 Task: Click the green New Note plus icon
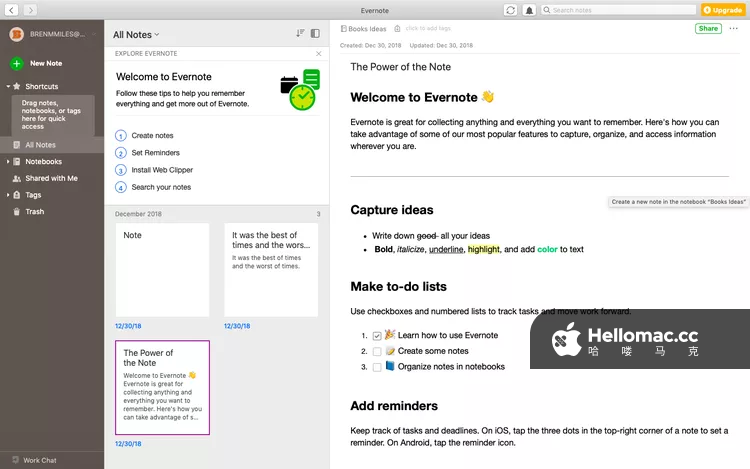16,63
